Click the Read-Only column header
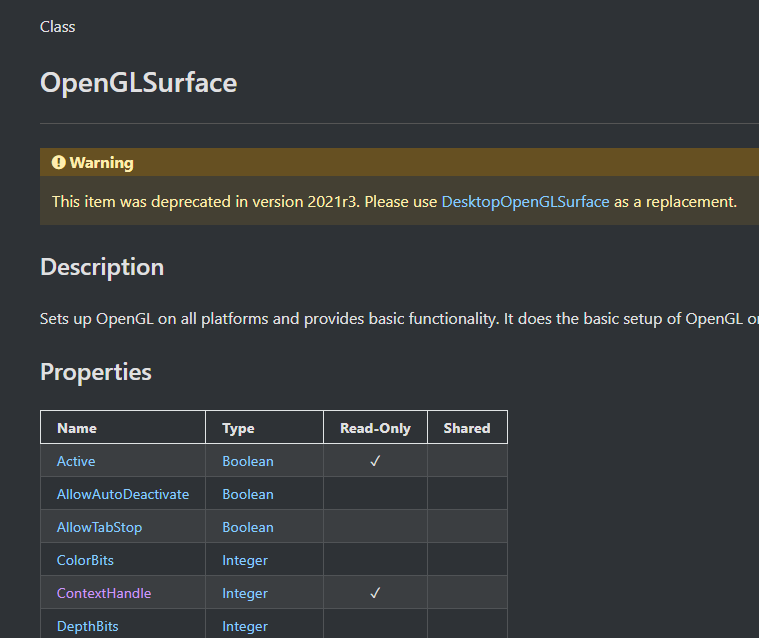 coord(375,428)
